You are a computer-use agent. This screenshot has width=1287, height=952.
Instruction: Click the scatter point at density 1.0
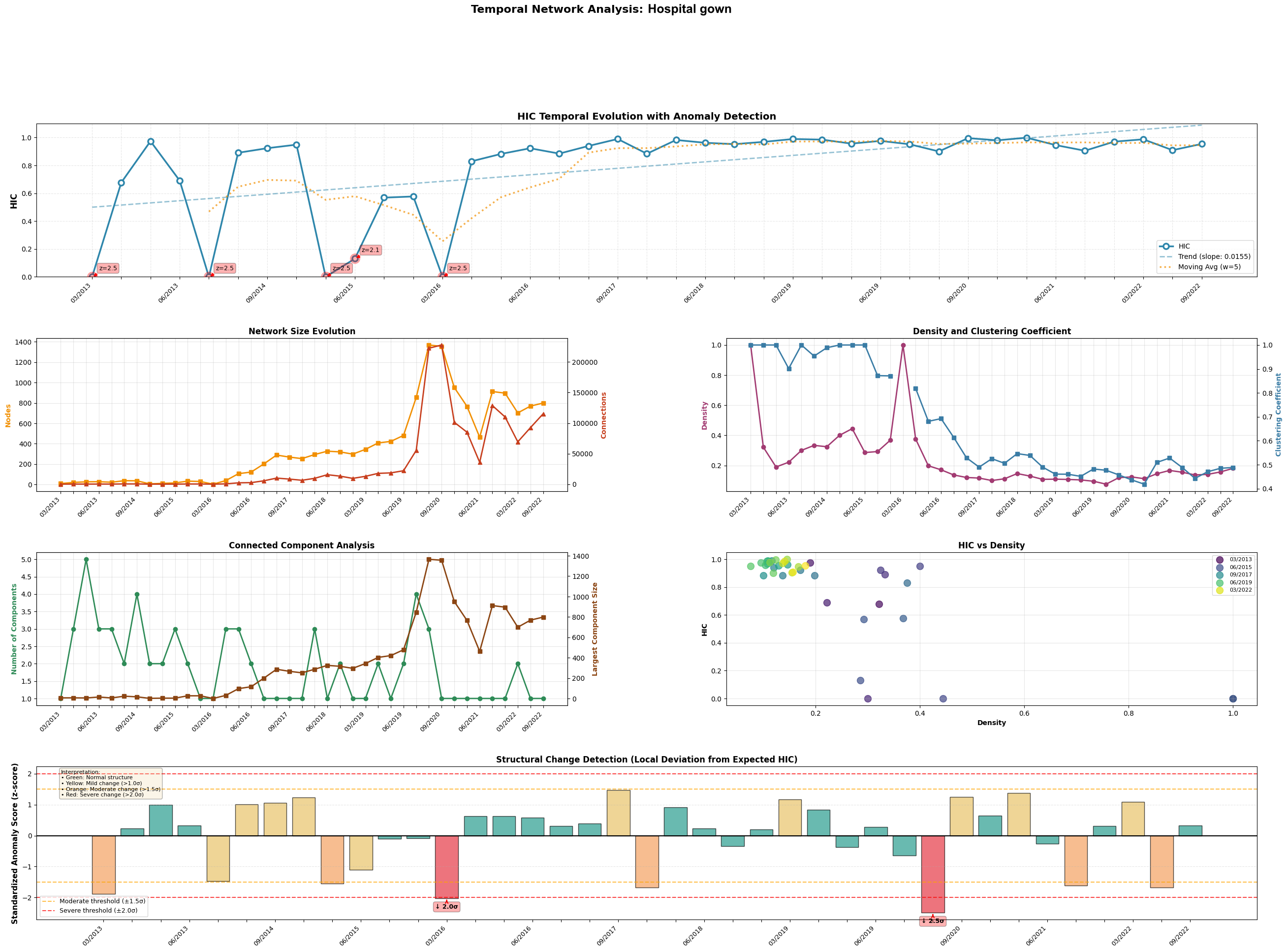[1233, 698]
